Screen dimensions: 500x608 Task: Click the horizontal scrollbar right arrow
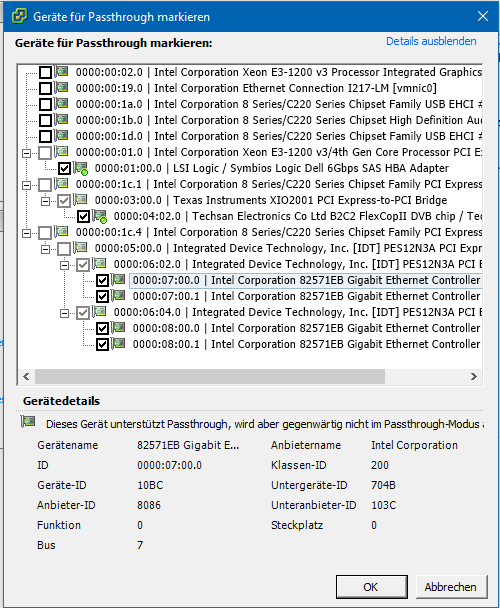[474, 376]
